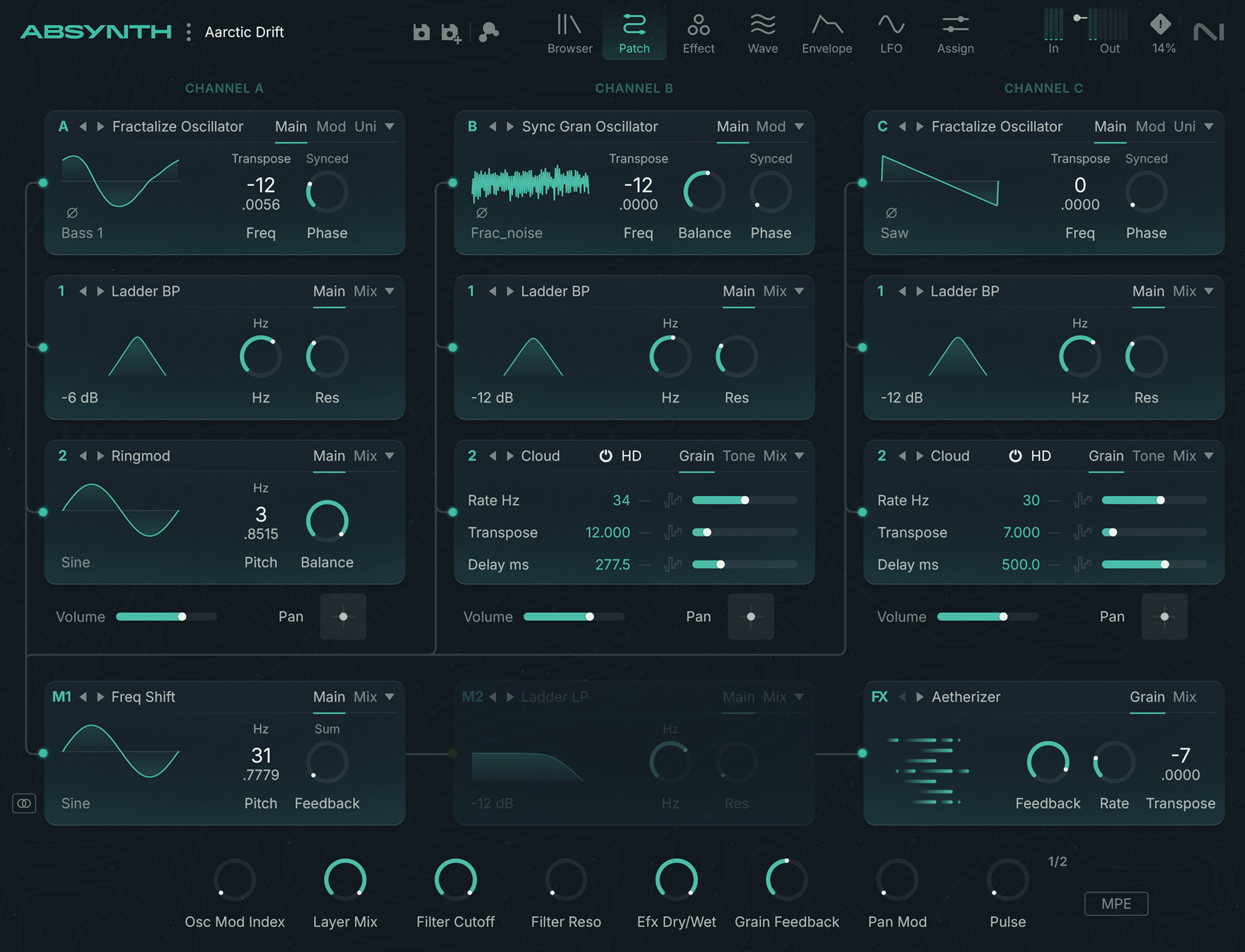This screenshot has height=952, width=1245.
Task: Click the Native Instruments logo icon
Action: tap(1208, 32)
